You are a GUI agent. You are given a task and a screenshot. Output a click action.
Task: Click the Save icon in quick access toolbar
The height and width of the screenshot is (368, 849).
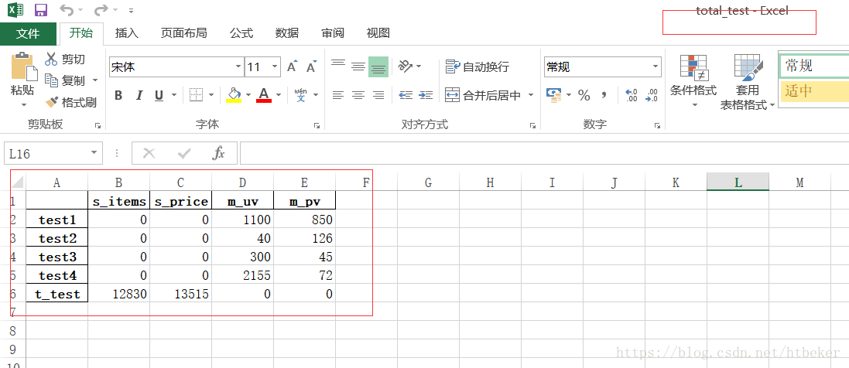tap(41, 10)
